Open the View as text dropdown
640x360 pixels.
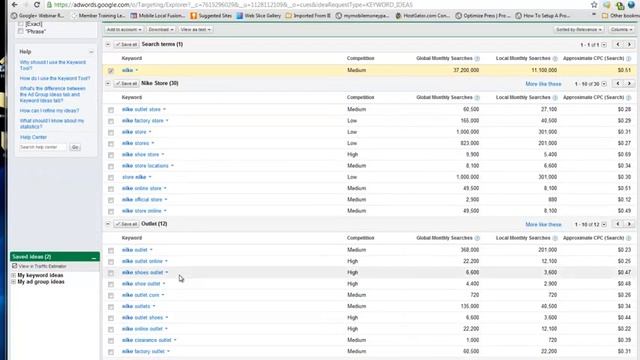point(196,29)
